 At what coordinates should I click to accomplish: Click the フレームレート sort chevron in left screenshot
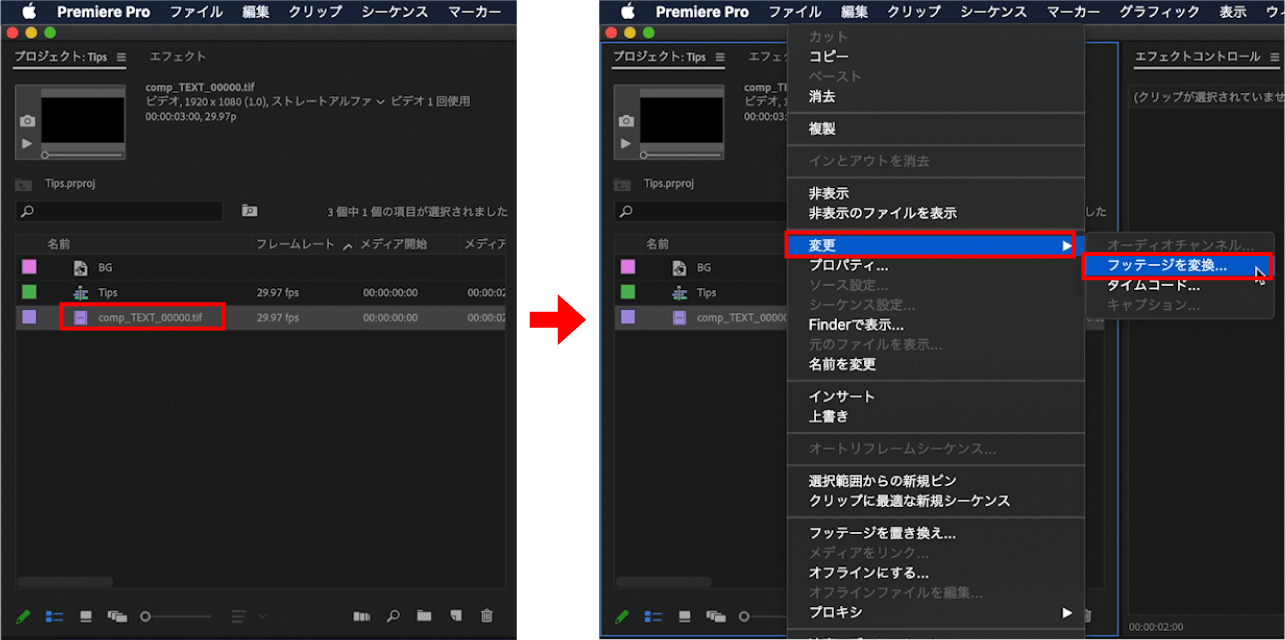(346, 245)
